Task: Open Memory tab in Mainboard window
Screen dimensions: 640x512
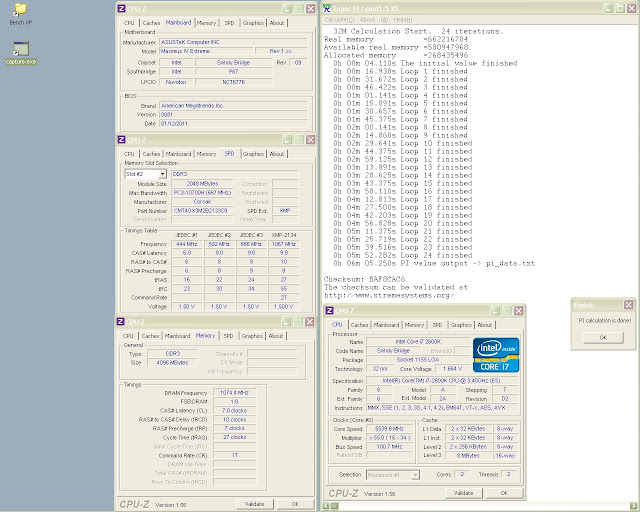Action: (x=206, y=23)
